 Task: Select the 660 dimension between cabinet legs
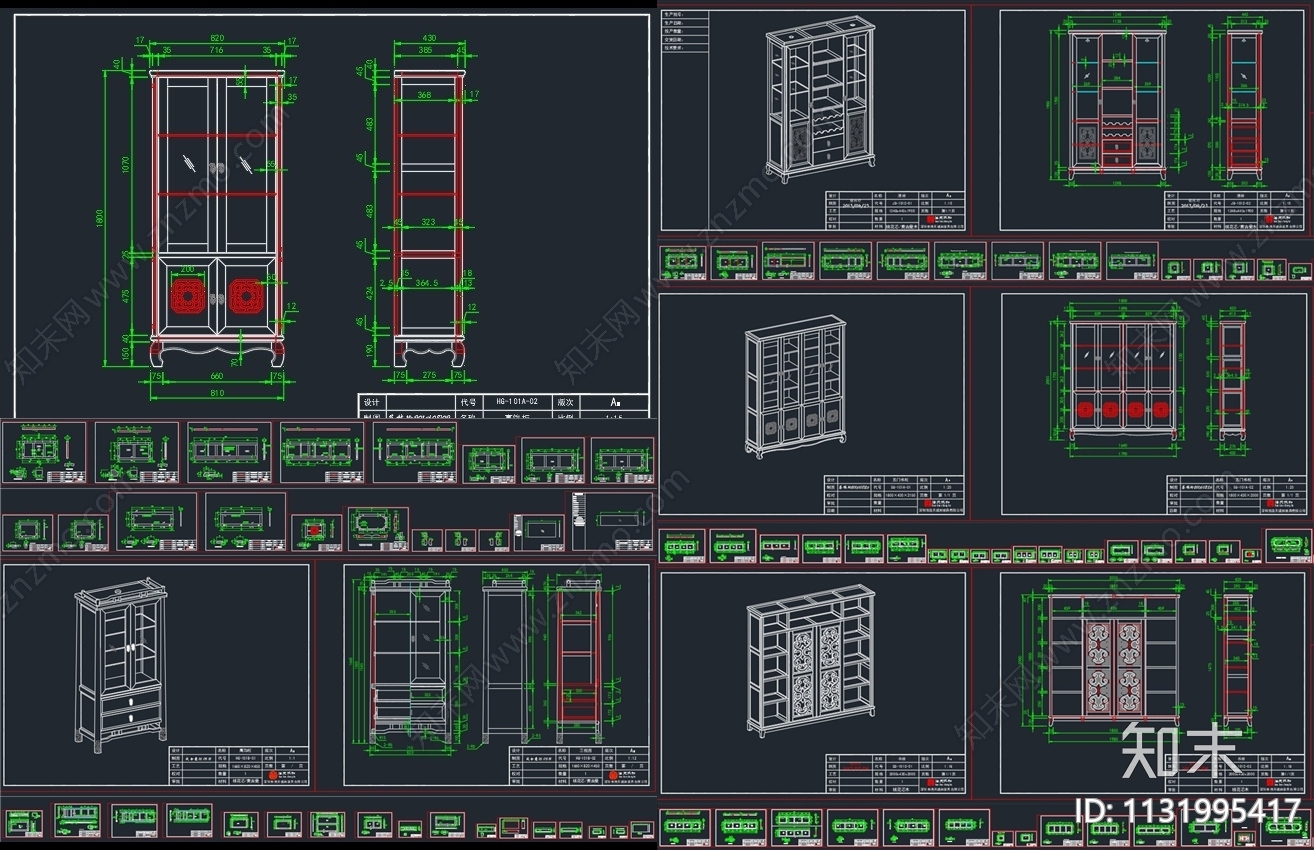216,377
